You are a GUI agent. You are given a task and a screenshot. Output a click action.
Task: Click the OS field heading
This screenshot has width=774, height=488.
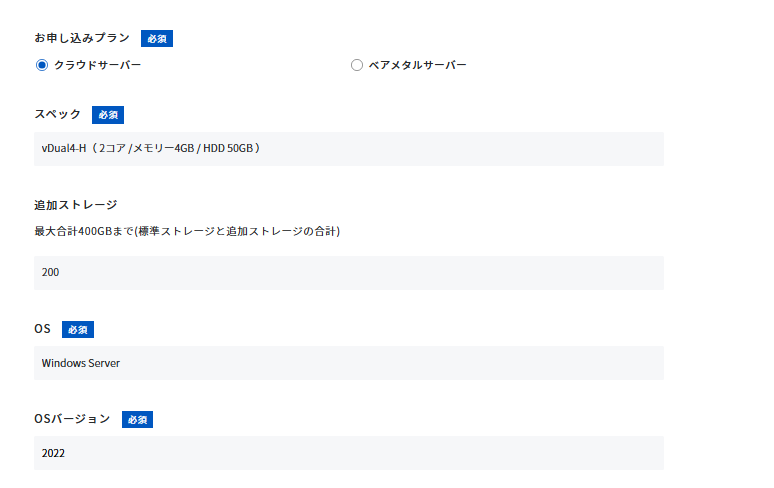coord(42,329)
